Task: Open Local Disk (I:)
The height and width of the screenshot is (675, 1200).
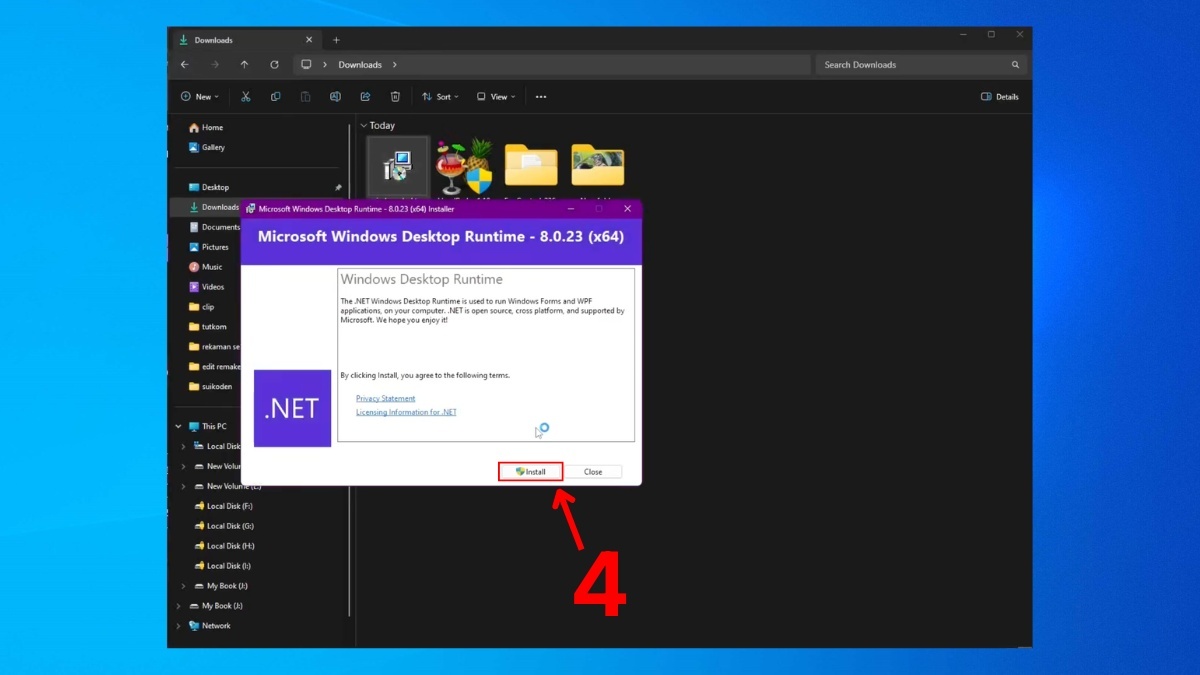Action: point(223,566)
